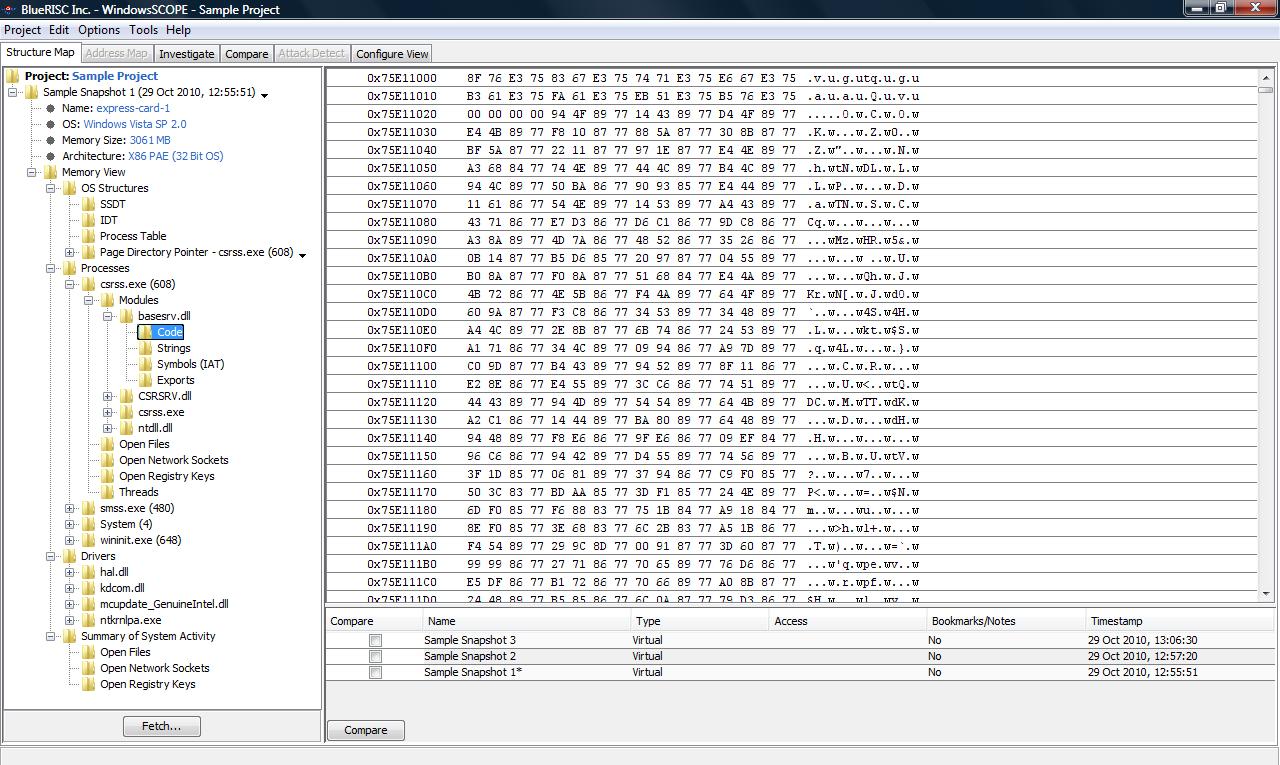Click the SSDT folder icon

89,204
